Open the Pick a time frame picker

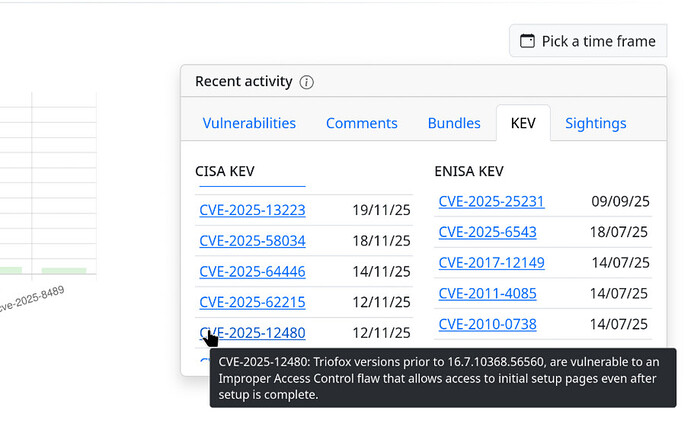click(588, 41)
